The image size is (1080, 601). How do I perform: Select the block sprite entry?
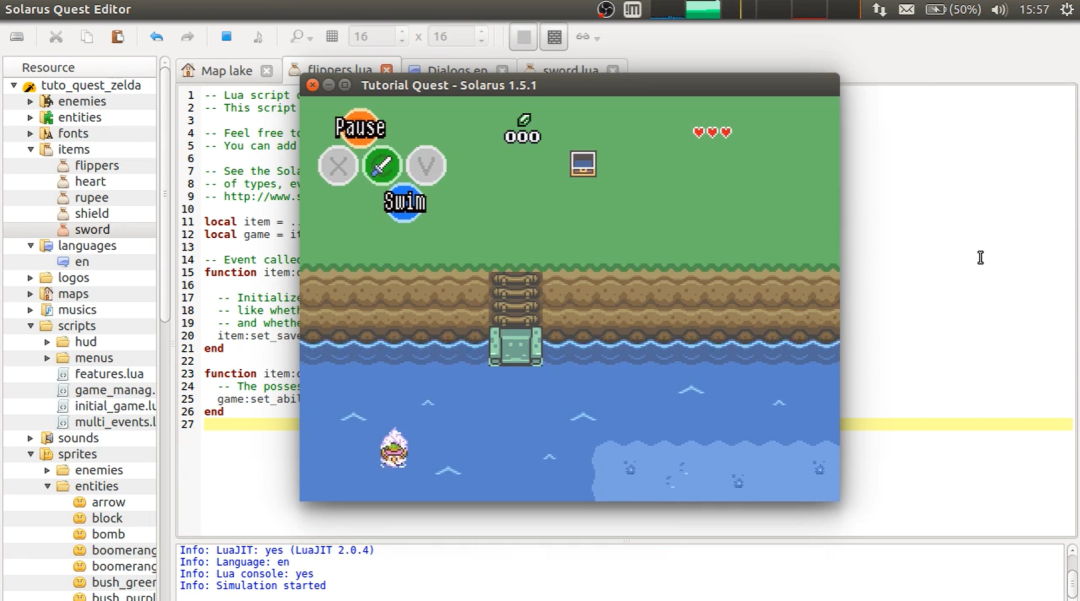click(x=107, y=518)
